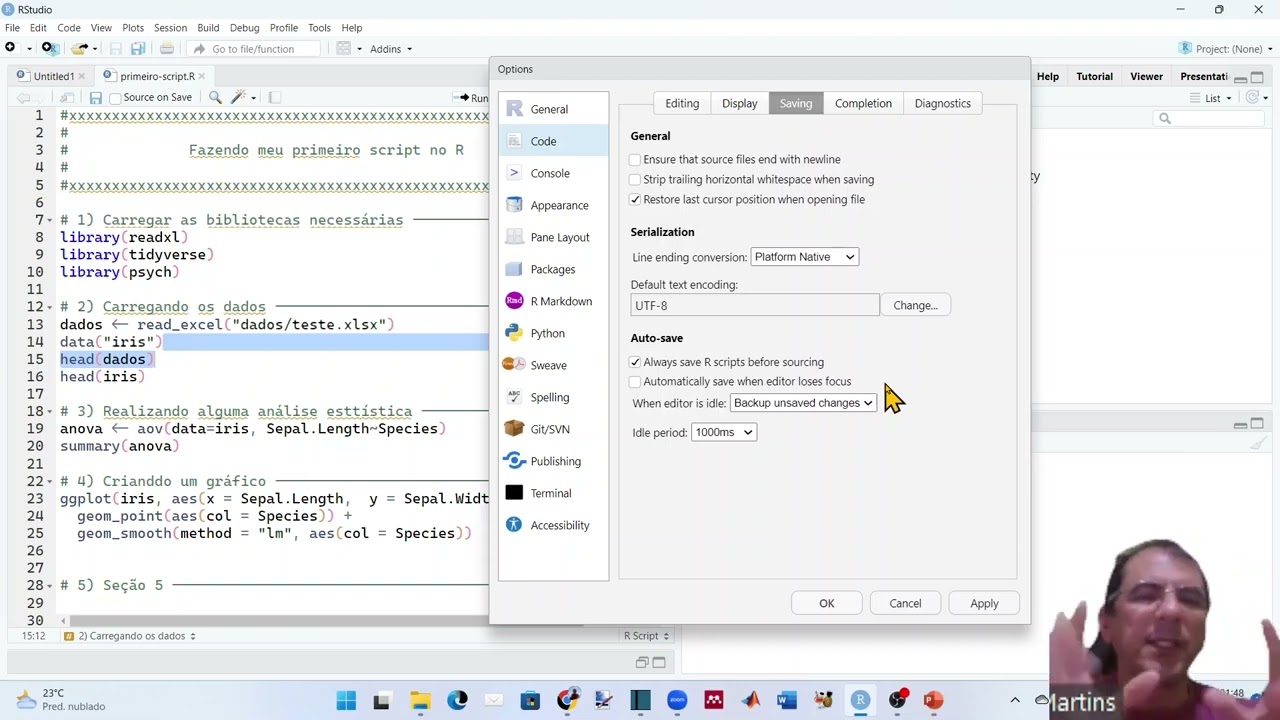Open the Git/SVN options category

pyautogui.click(x=553, y=429)
